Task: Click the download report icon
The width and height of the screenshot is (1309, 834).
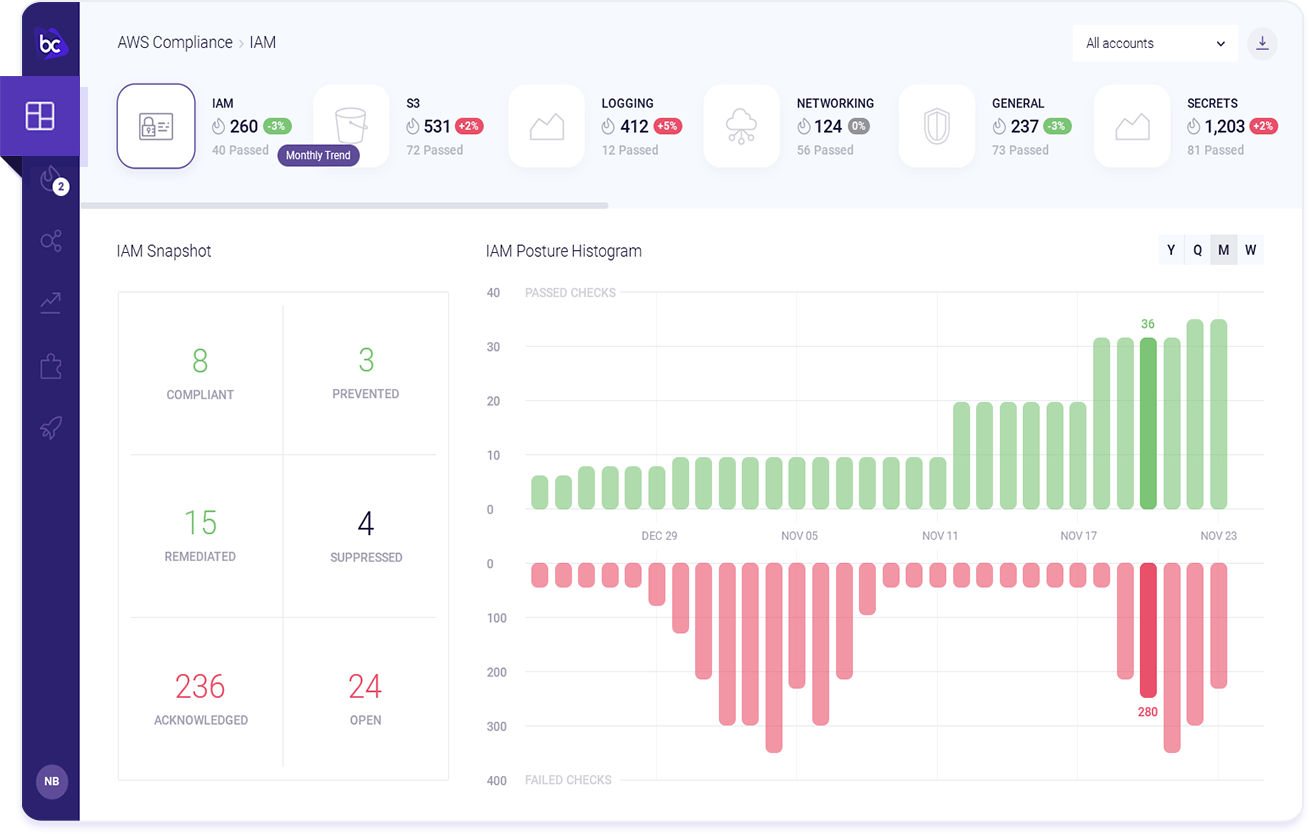Action: click(1262, 43)
